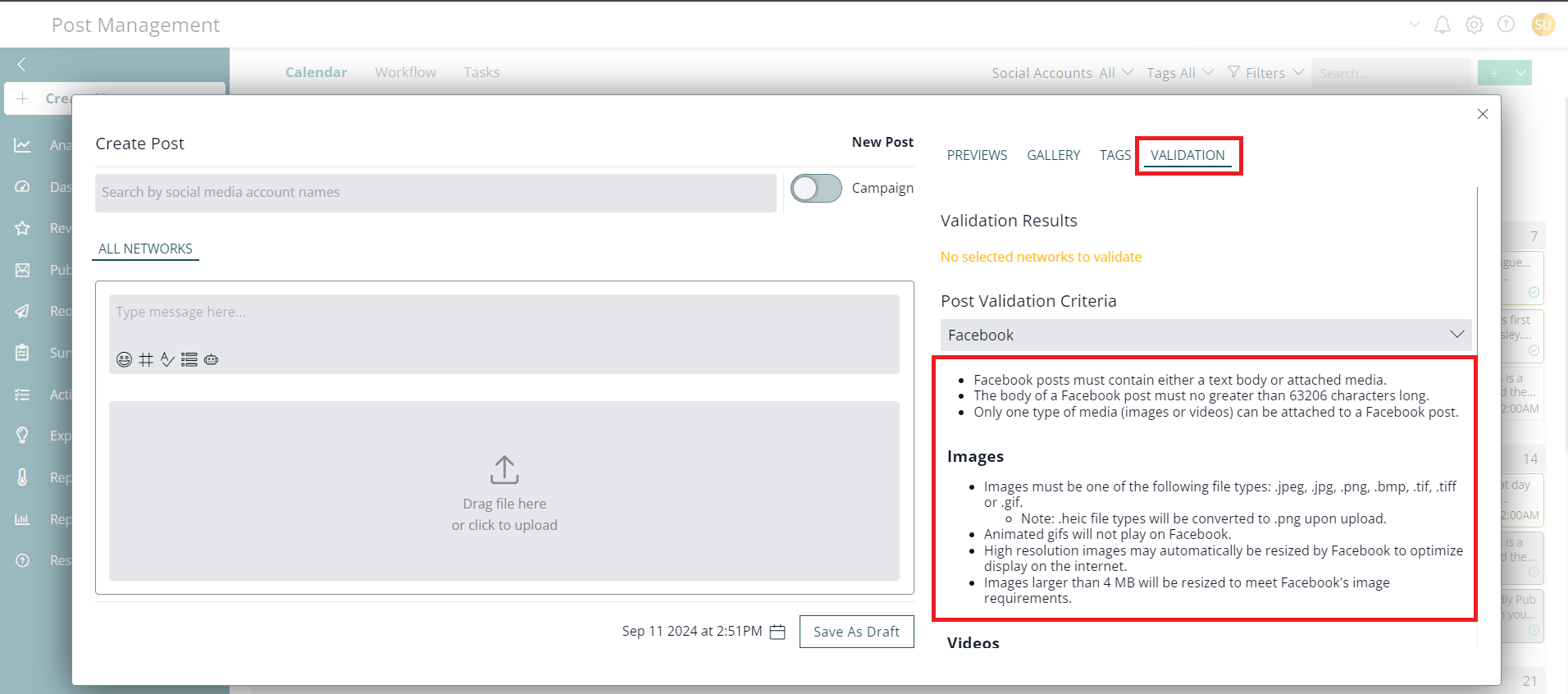Viewport: 1568px width, 694px height.
Task: Click the upload arrow icon
Action: [x=504, y=470]
